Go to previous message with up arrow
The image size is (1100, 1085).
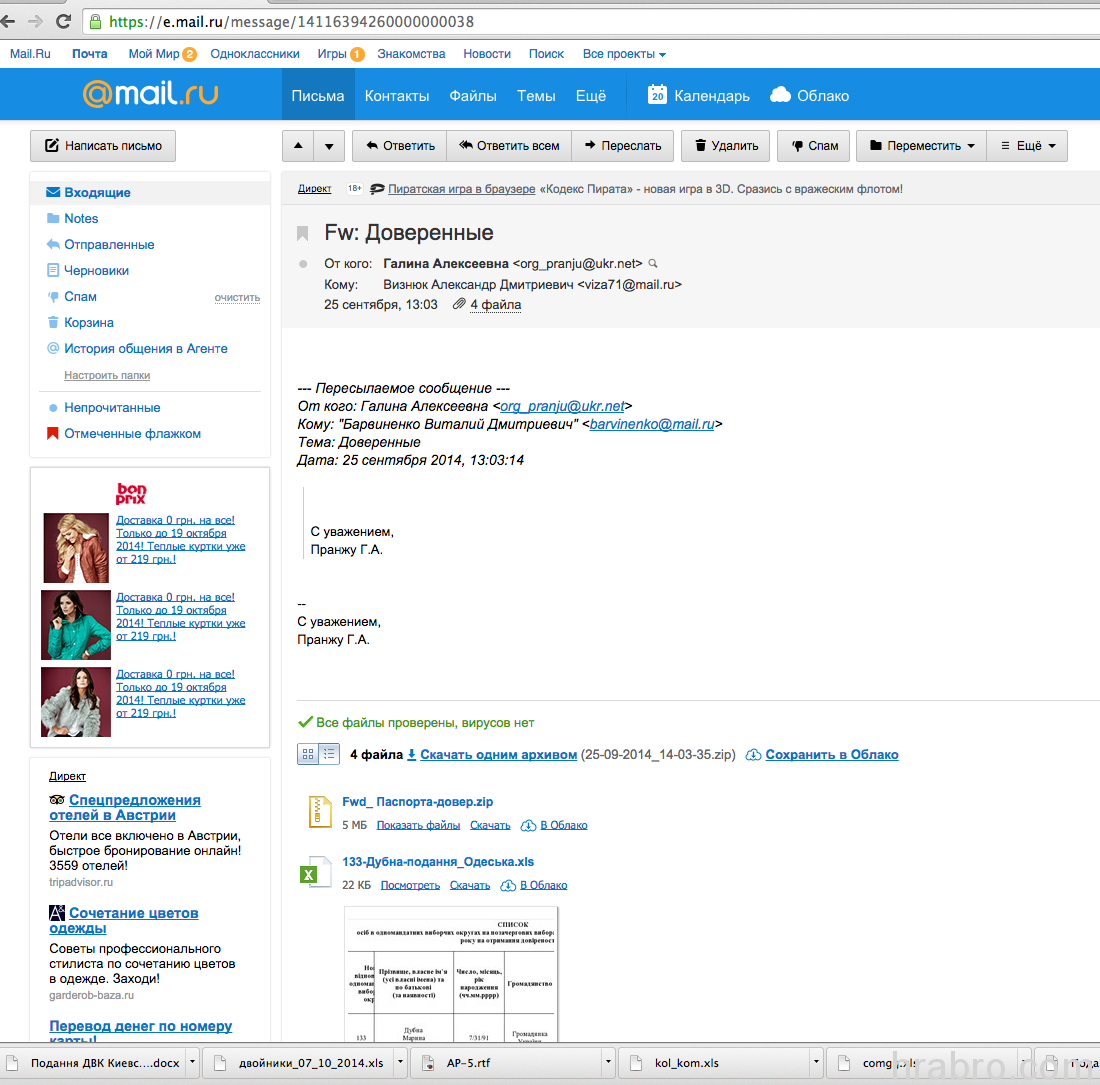297,146
